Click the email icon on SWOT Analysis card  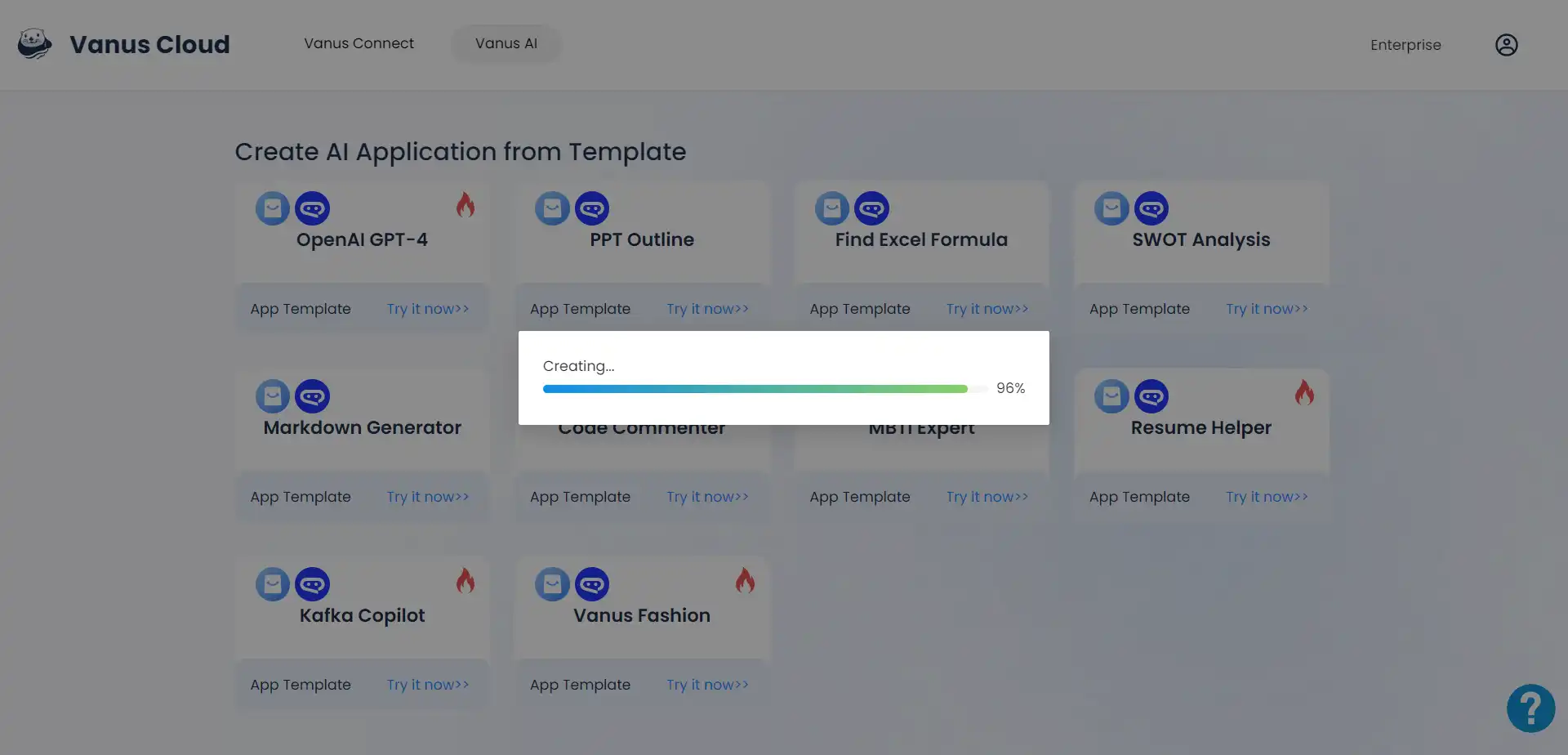pyautogui.click(x=1111, y=208)
